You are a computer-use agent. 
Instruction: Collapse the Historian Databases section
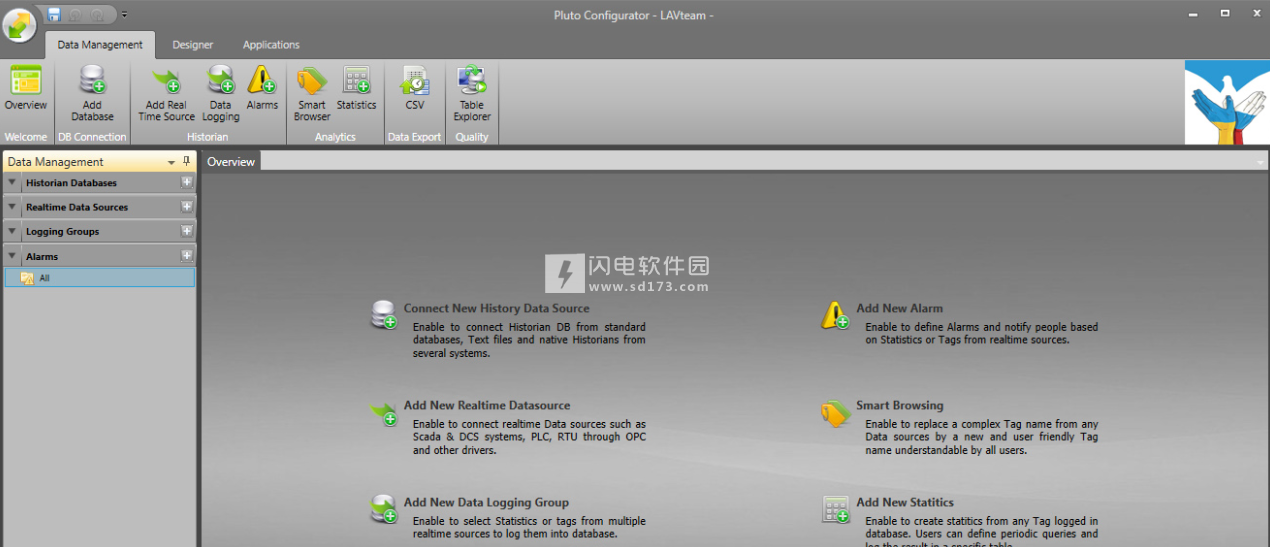pyautogui.click(x=12, y=183)
